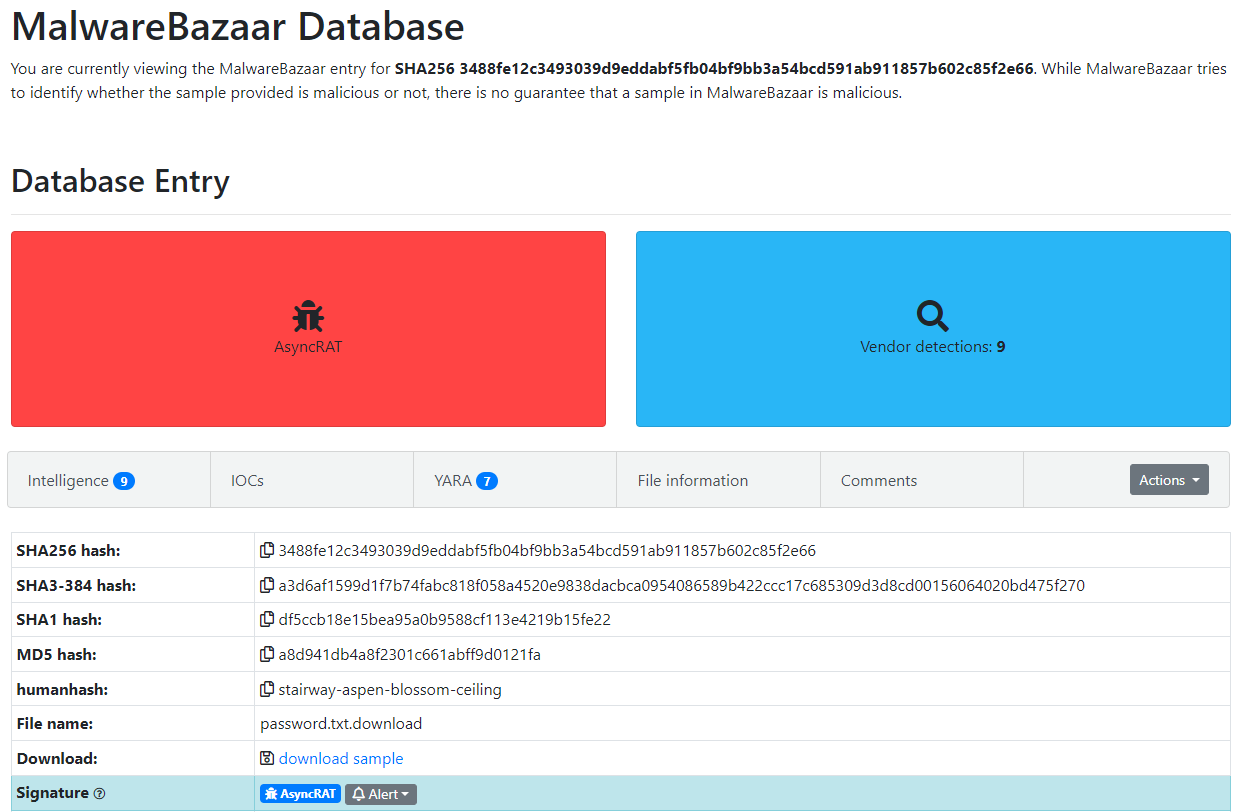Copy the MD5 hash using its copy icon
This screenshot has height=812, width=1249.
point(268,654)
